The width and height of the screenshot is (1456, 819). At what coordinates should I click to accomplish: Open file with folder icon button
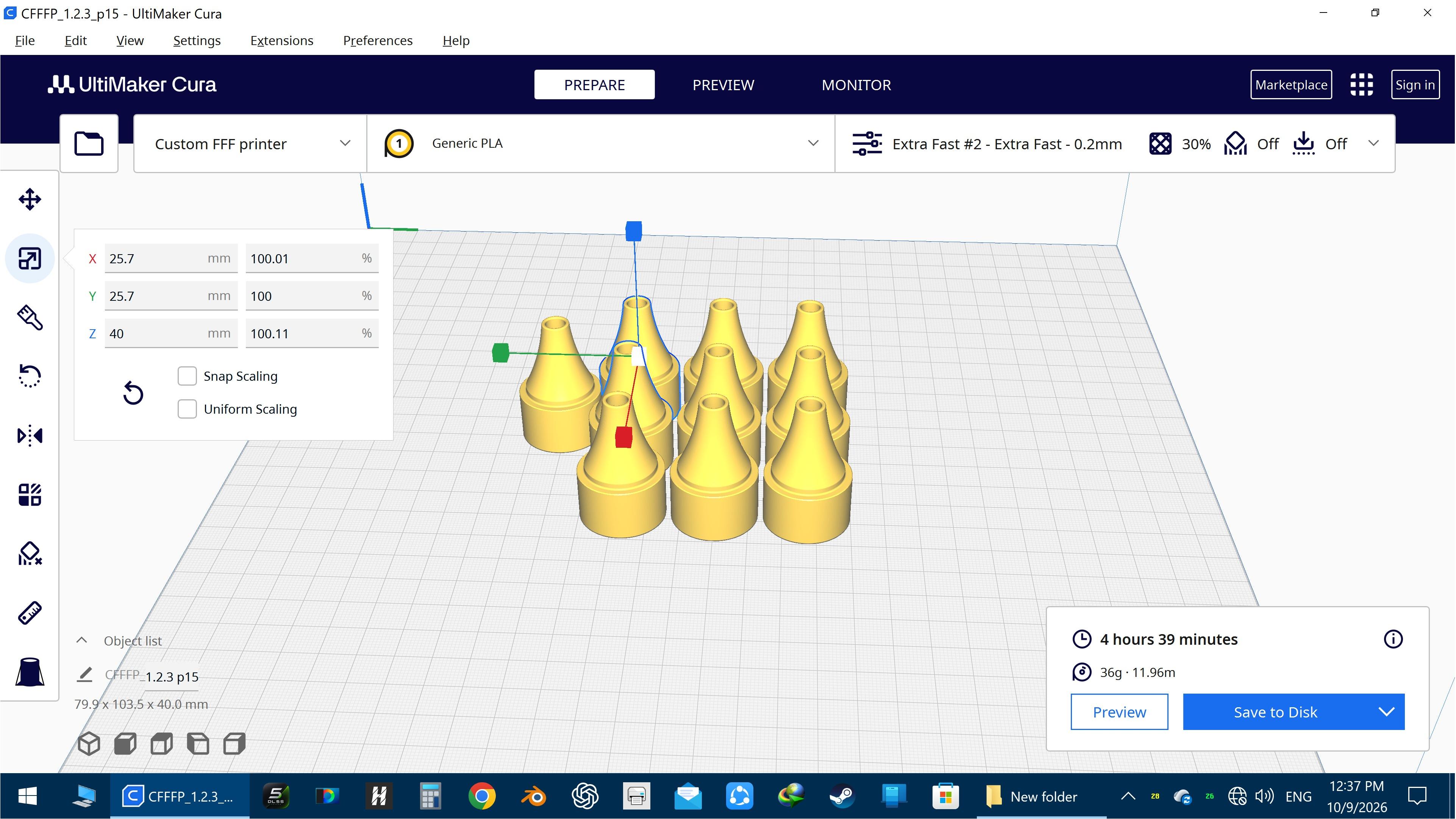click(x=89, y=144)
